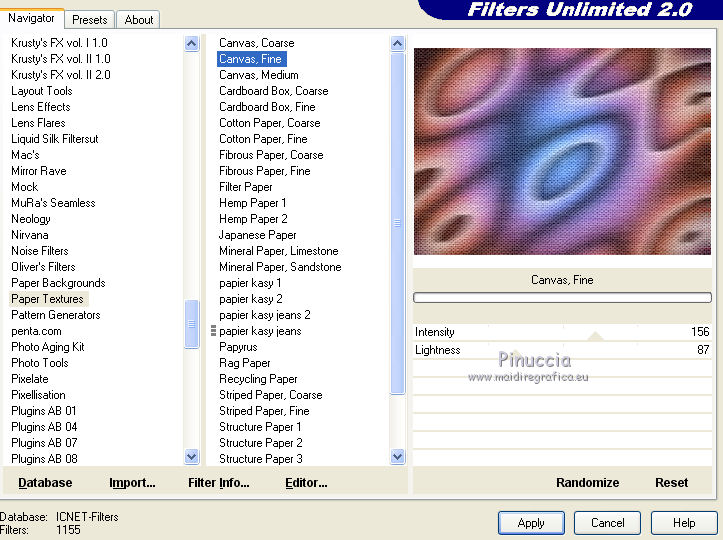This screenshot has width=723, height=540.
Task: Select Paper Textures category
Action: click(47, 299)
